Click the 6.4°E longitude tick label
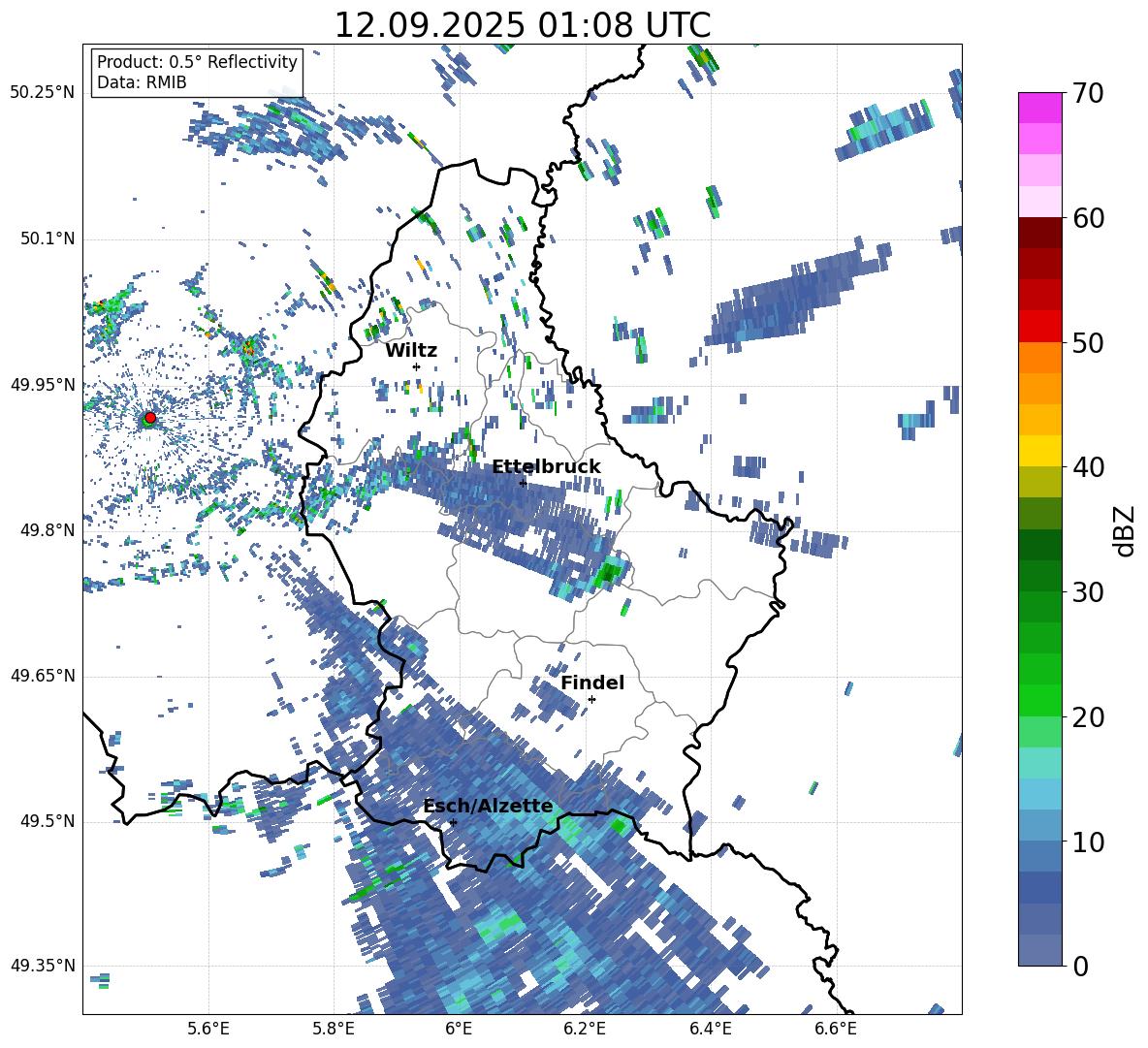This screenshot has height=1048, width=1148. 710,1029
